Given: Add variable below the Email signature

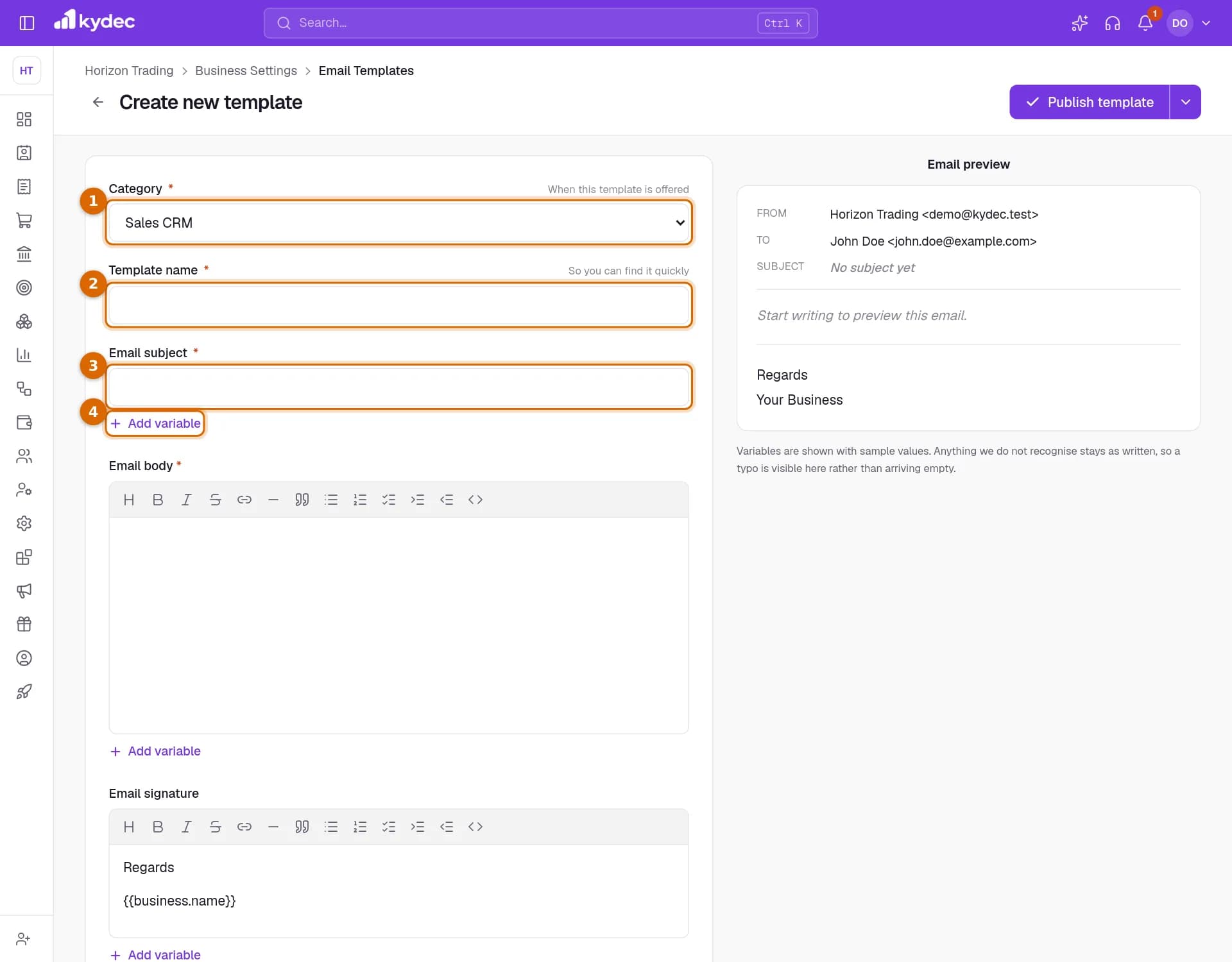Looking at the screenshot, I should click(x=155, y=954).
